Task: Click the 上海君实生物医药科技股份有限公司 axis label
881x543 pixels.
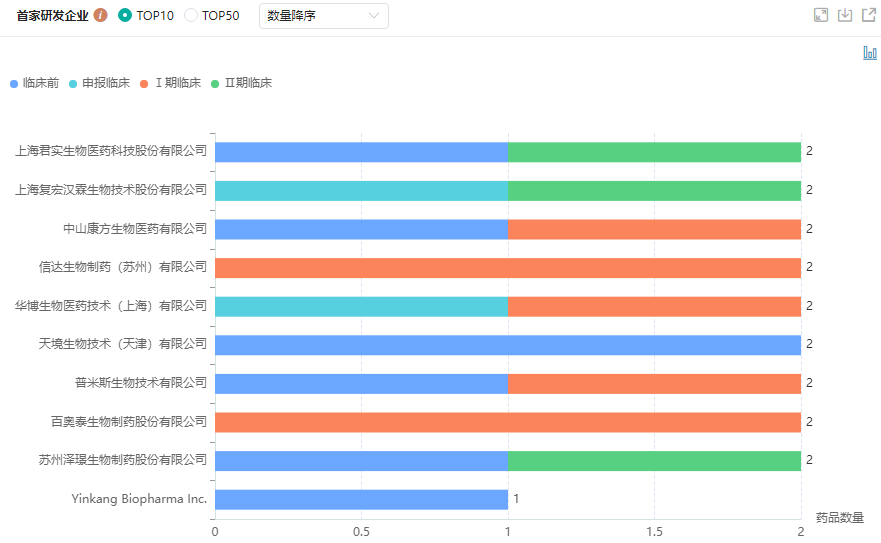Action: pyautogui.click(x=111, y=152)
